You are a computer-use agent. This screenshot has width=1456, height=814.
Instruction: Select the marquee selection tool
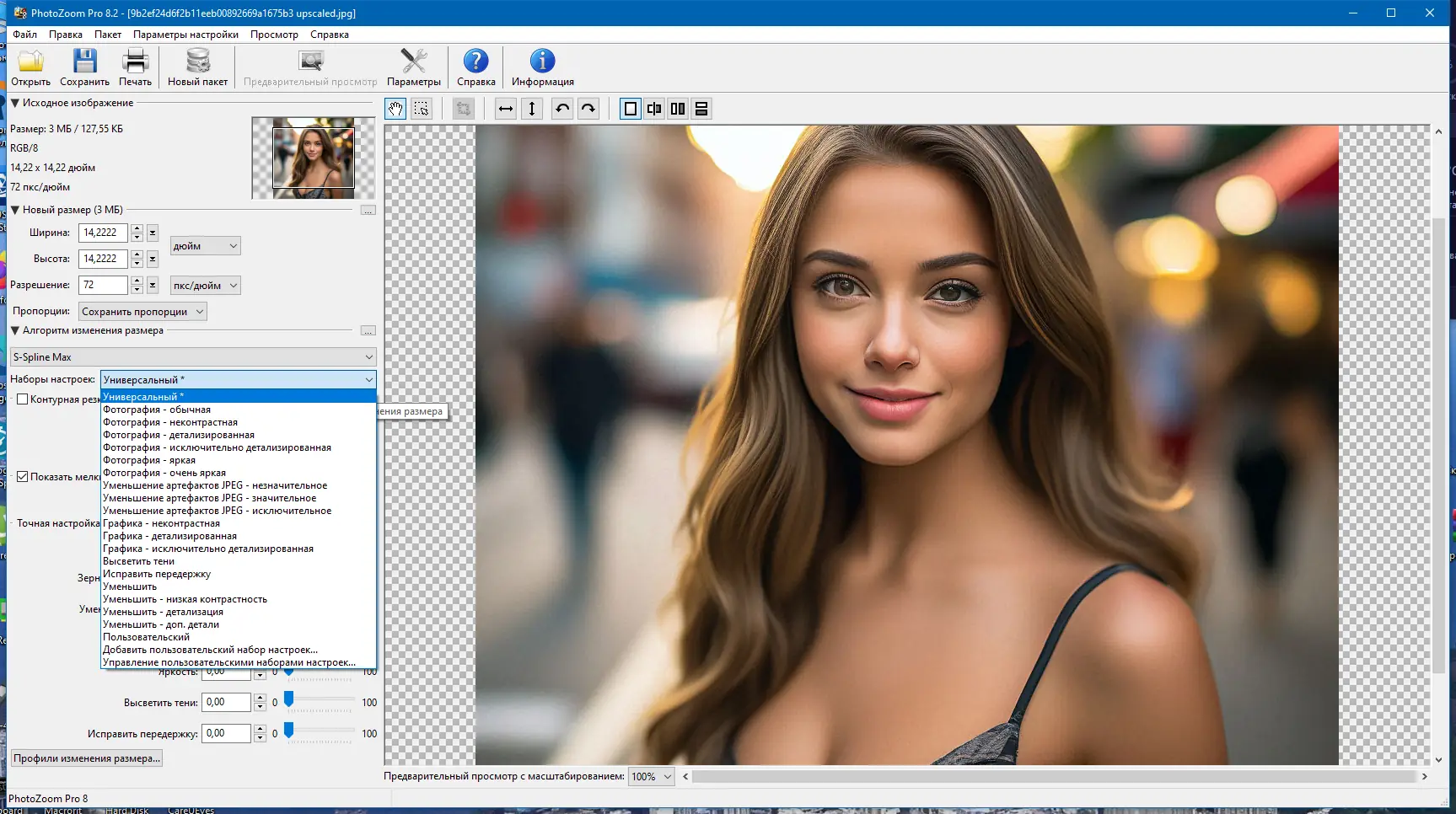click(x=422, y=109)
